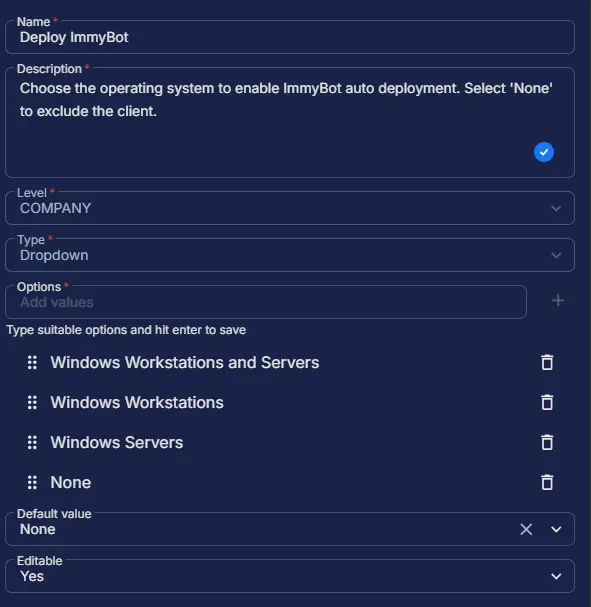
Task: Click the plus icon to add option value
Action: pyautogui.click(x=558, y=300)
